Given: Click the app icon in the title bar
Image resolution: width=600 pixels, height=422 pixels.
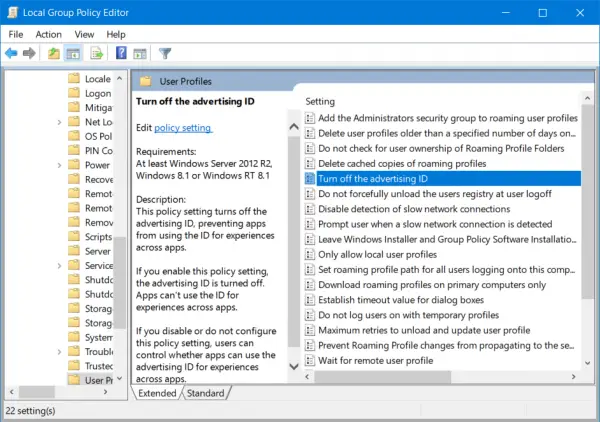Looking at the screenshot, I should (12, 12).
